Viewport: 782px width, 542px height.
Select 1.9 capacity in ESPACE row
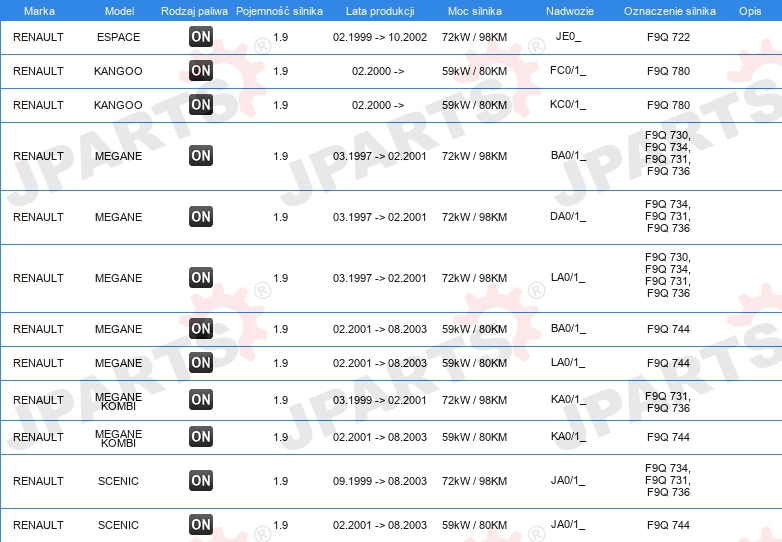281,37
